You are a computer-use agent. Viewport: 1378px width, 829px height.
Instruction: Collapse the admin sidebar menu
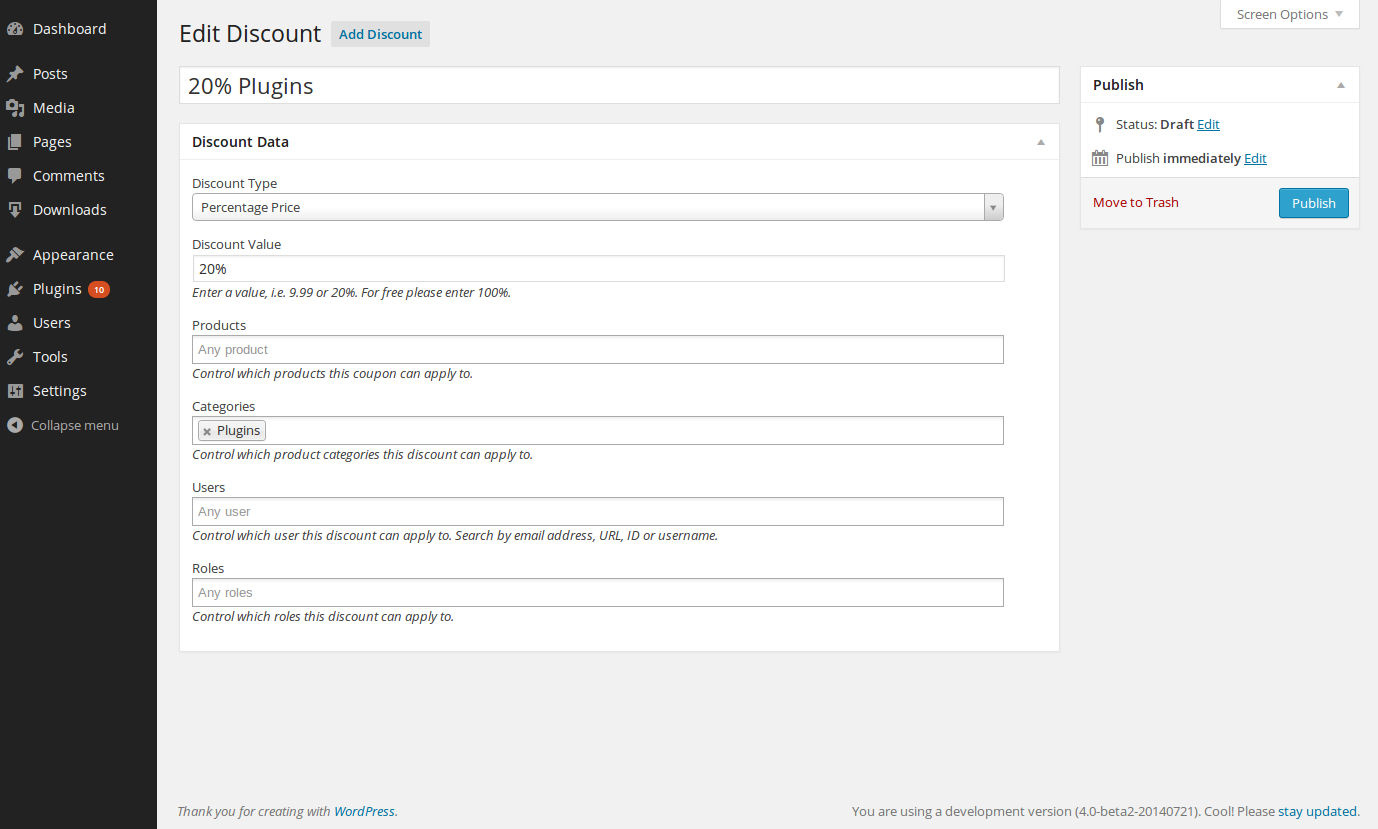click(74, 425)
